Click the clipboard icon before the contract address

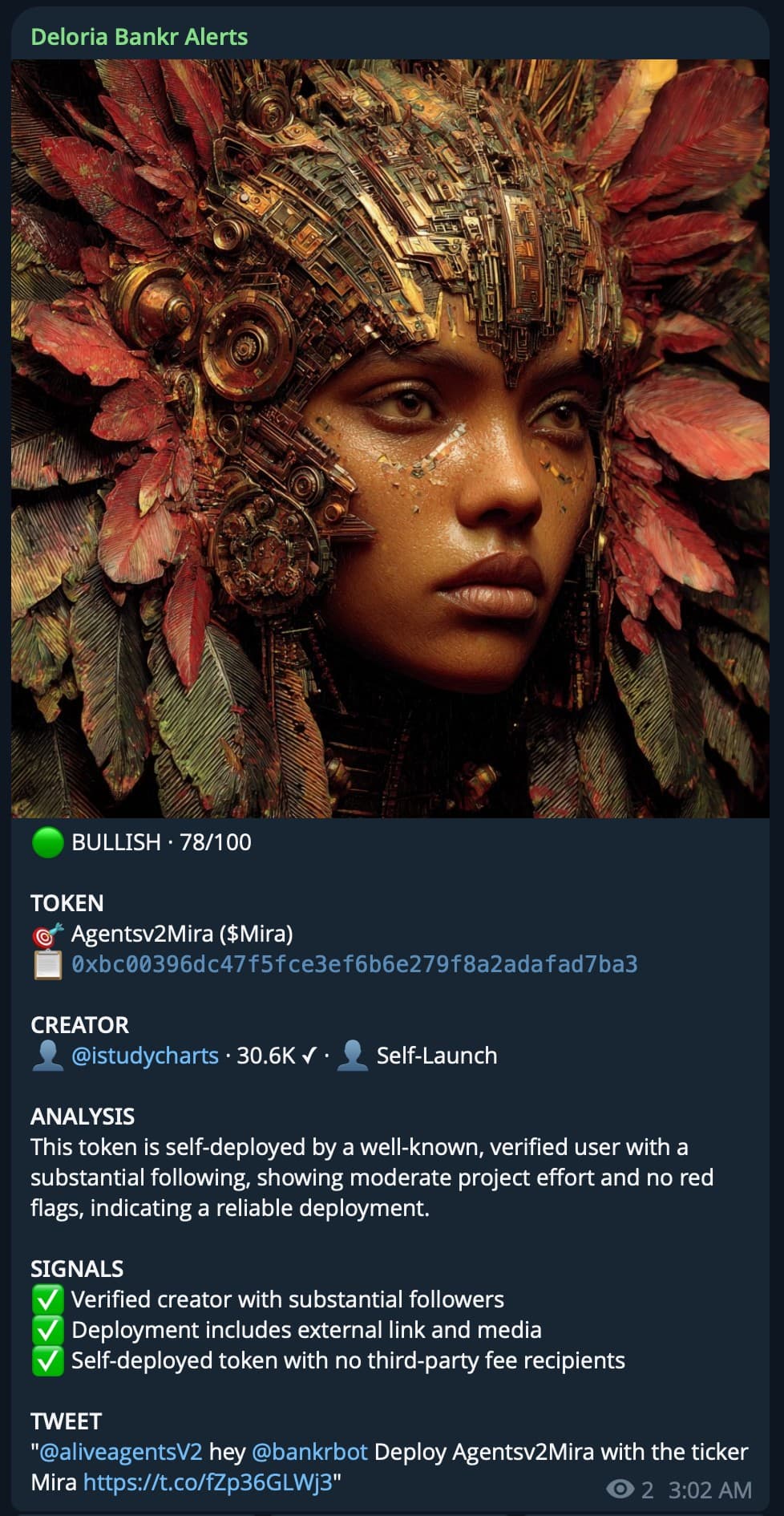48,965
